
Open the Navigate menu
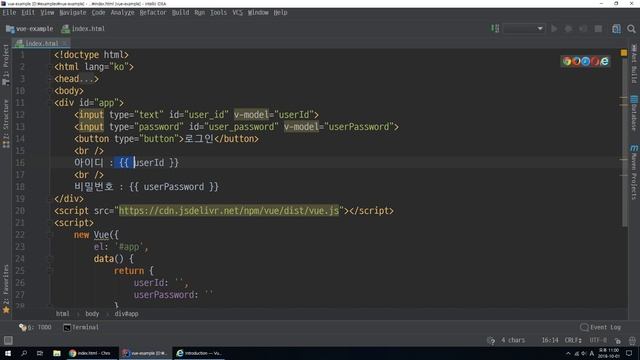[73, 13]
